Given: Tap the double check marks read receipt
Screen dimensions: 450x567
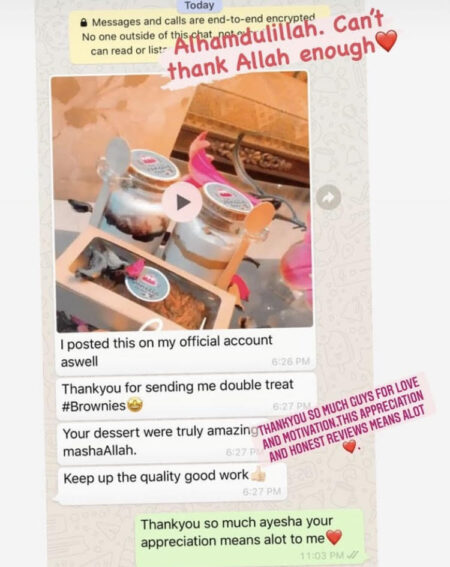Looking at the screenshot, I should click(x=353, y=555).
